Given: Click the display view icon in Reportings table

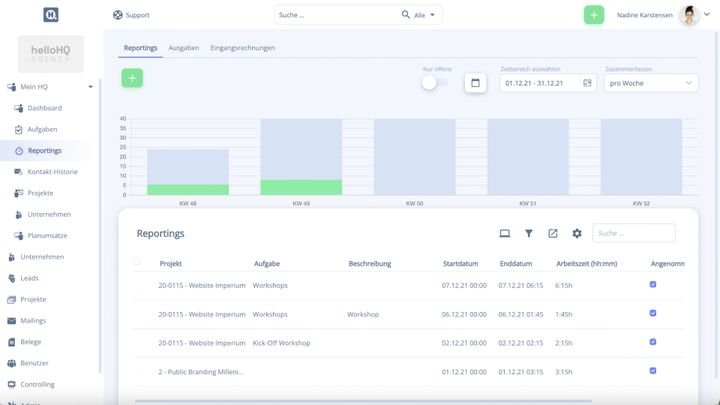Looking at the screenshot, I should click(x=505, y=233).
